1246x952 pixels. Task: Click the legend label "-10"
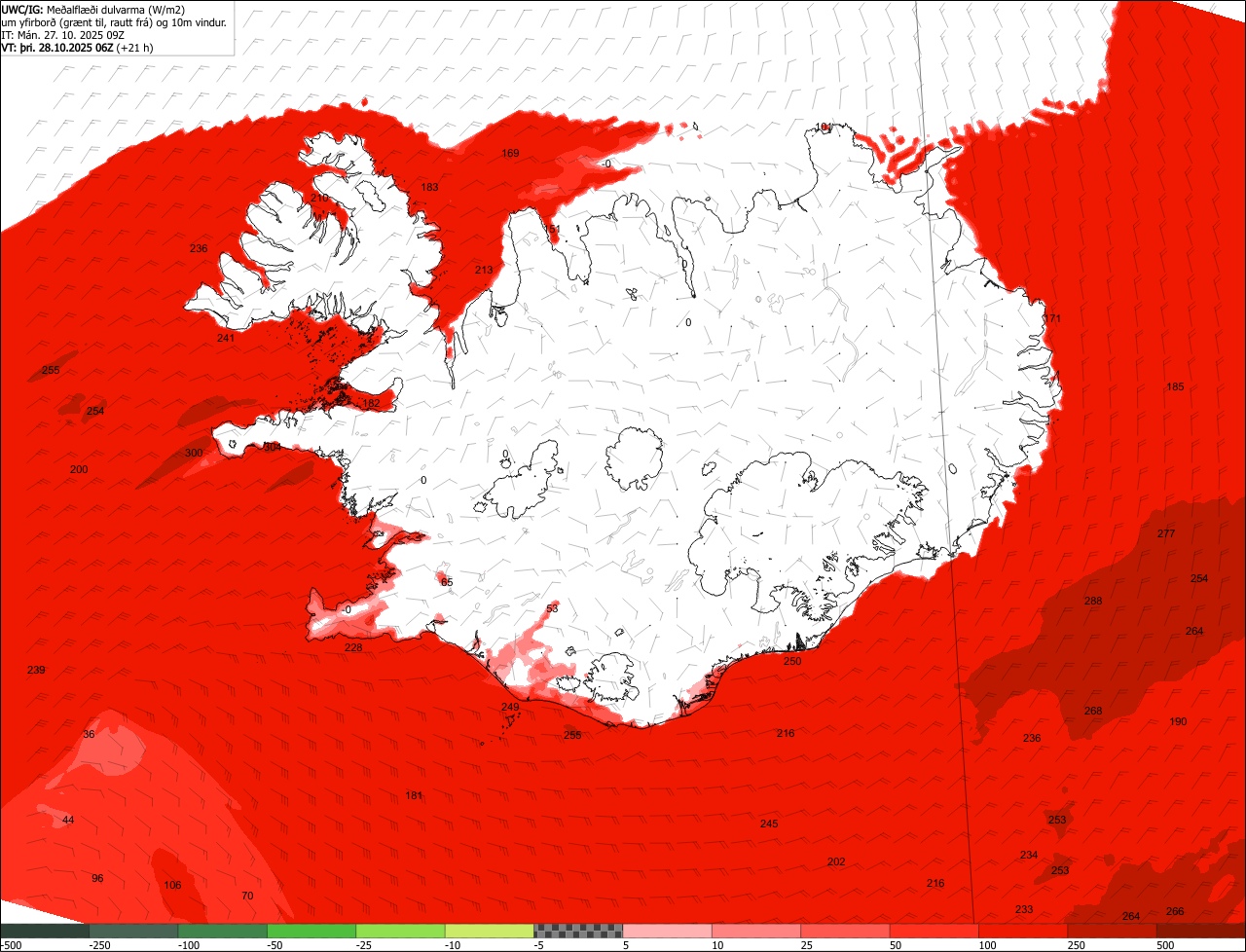pos(455,945)
